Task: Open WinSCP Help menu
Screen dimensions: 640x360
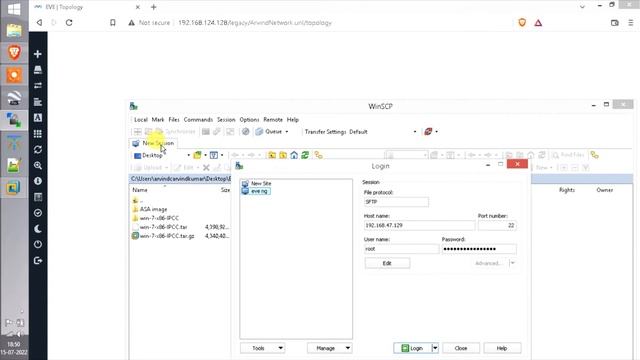Action: [x=293, y=120]
